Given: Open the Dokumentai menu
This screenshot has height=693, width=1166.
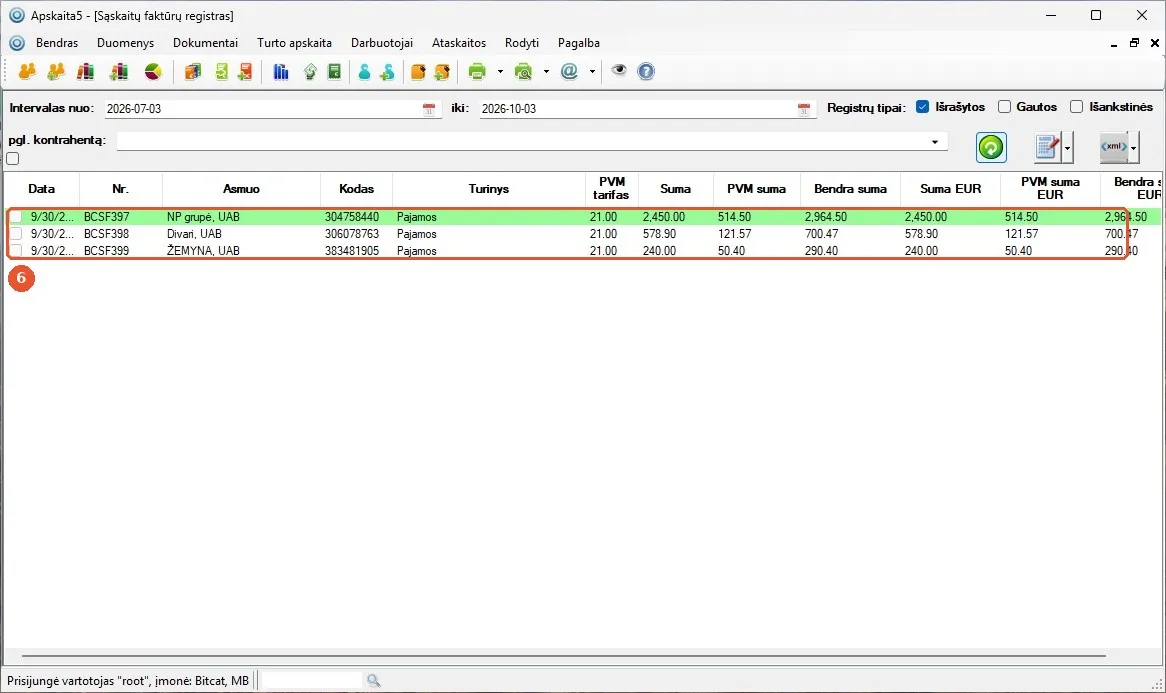Looking at the screenshot, I should pyautogui.click(x=205, y=43).
